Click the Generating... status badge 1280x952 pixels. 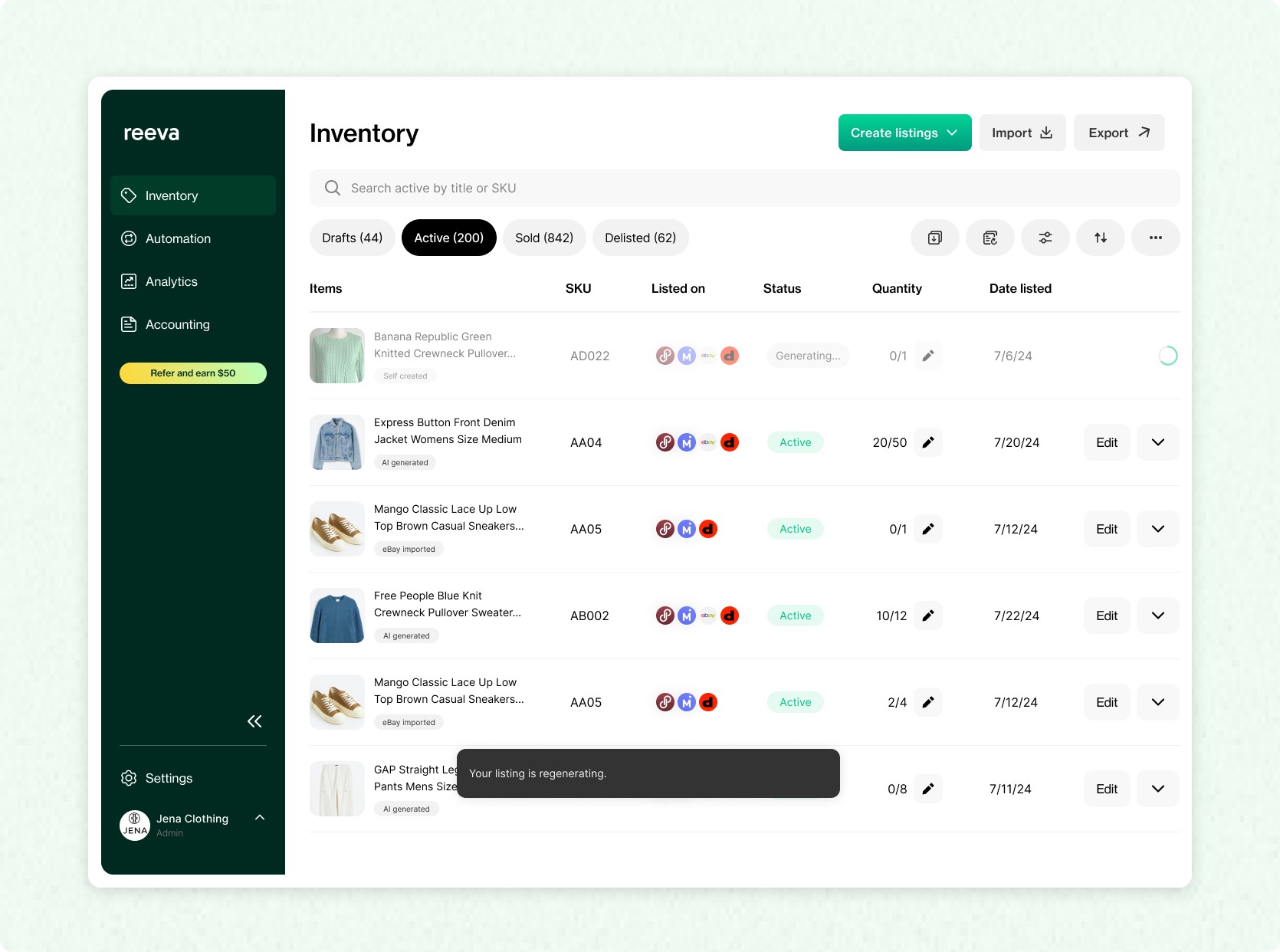pyautogui.click(x=808, y=356)
